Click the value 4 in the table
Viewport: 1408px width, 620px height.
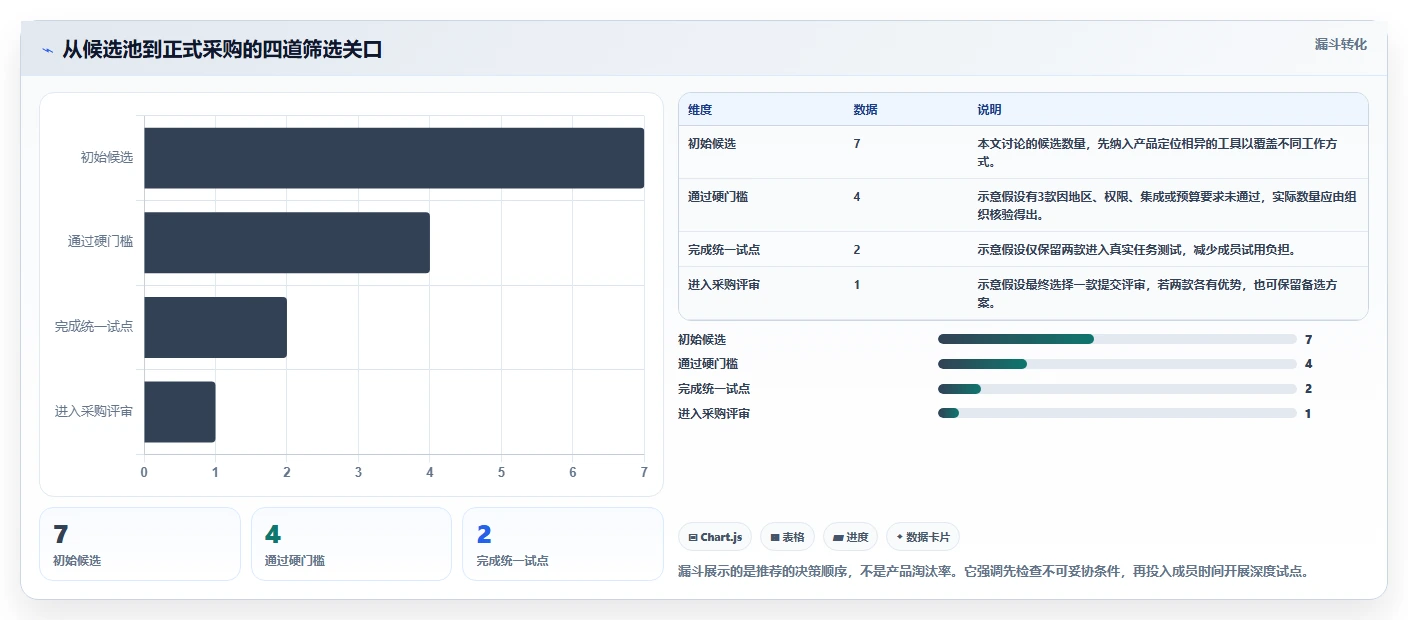click(857, 196)
